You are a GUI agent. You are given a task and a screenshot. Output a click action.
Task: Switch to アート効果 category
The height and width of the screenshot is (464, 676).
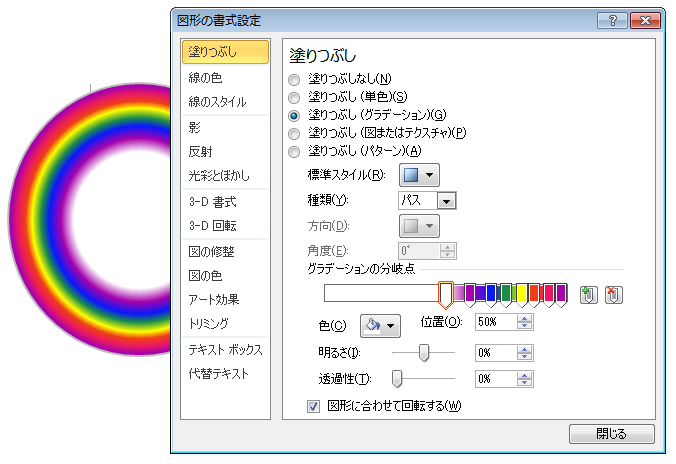(225, 300)
